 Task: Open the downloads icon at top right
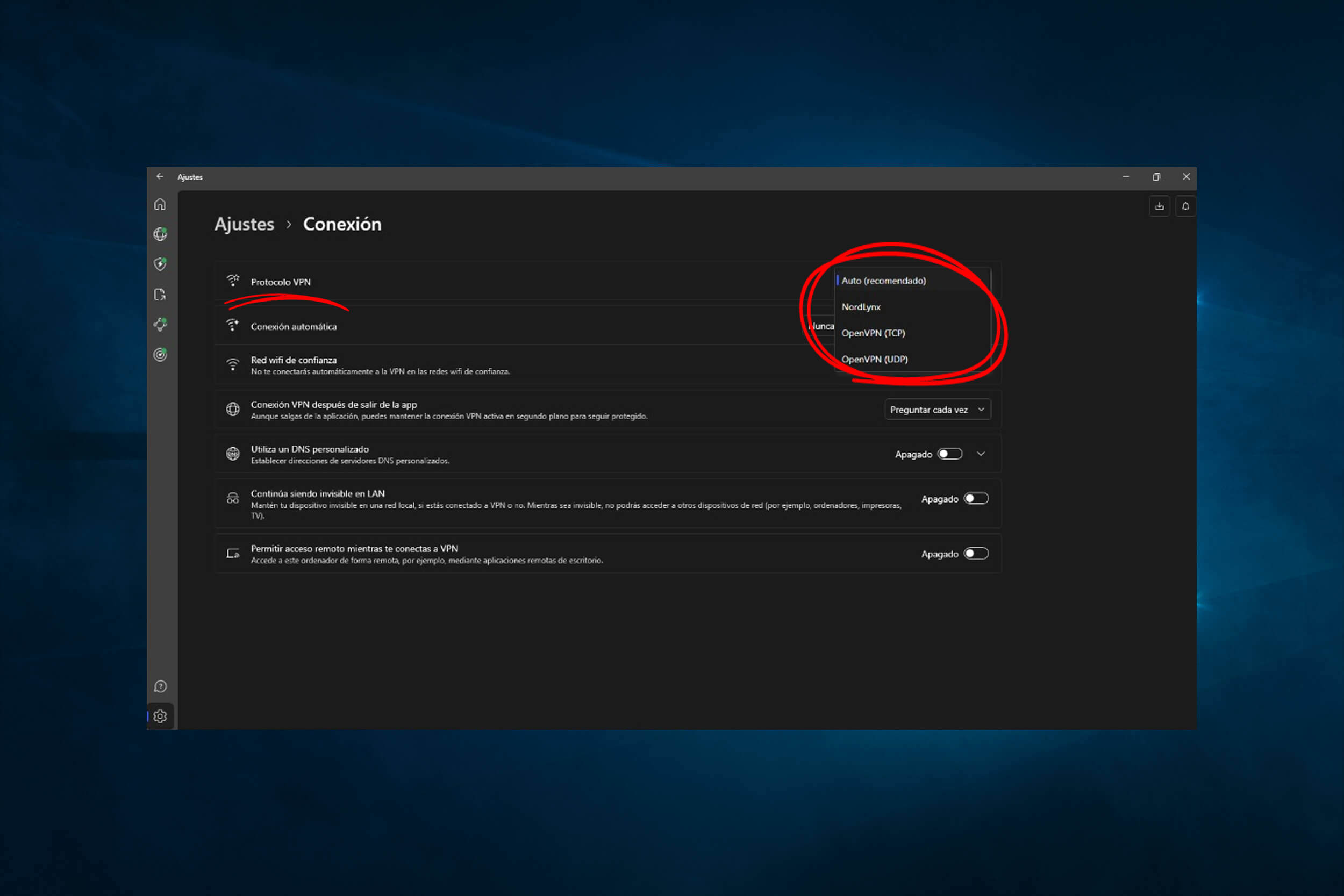(1159, 206)
